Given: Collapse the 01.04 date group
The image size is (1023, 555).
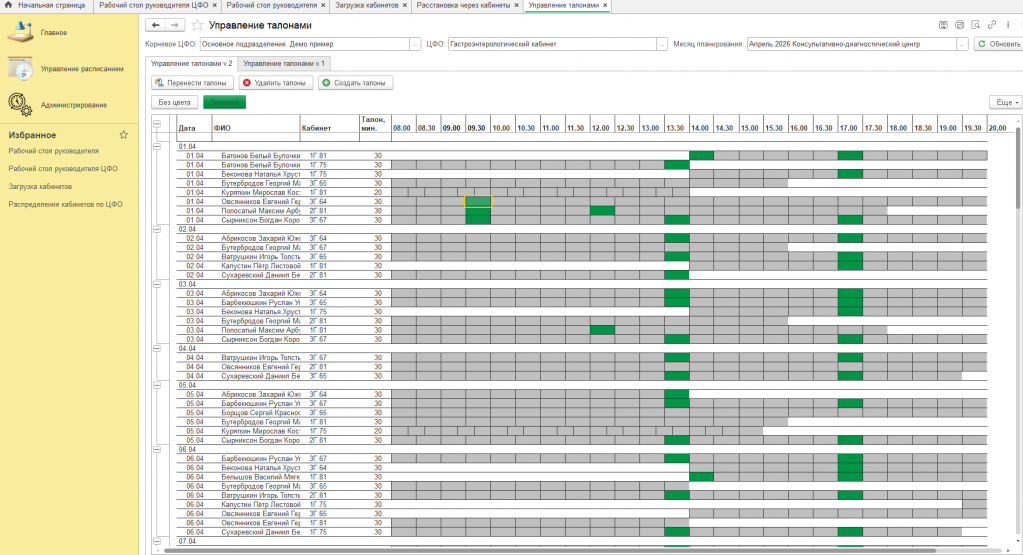Looking at the screenshot, I should click(157, 146).
